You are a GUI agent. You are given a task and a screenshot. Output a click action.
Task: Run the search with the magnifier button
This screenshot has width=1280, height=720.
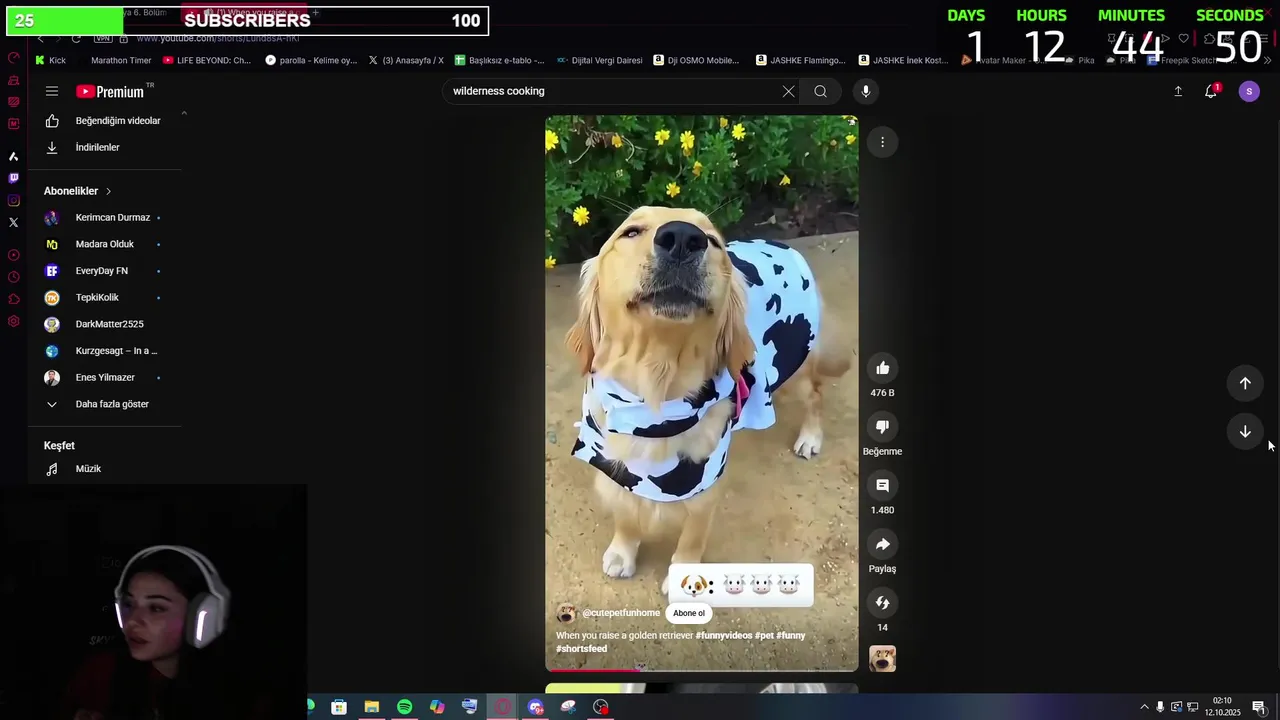click(x=820, y=91)
